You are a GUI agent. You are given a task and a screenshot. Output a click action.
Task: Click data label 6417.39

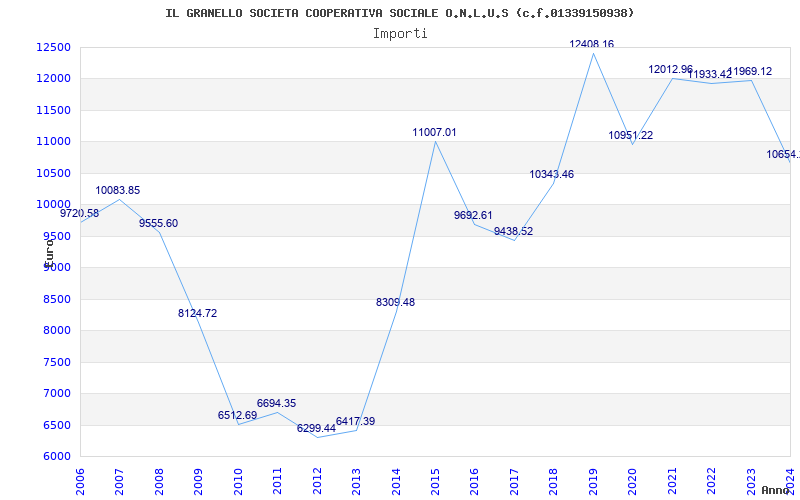pos(356,421)
